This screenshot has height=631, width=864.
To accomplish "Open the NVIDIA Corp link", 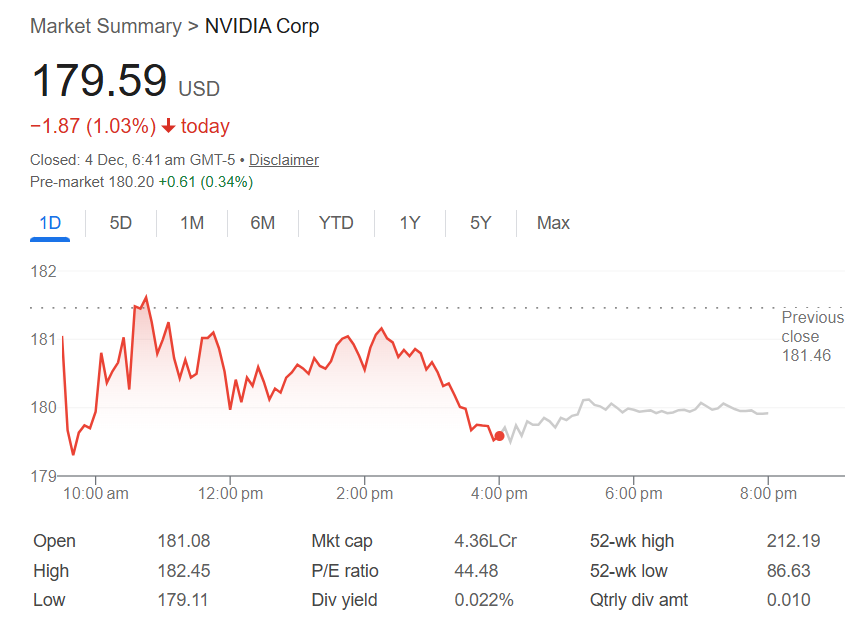I will [262, 26].
